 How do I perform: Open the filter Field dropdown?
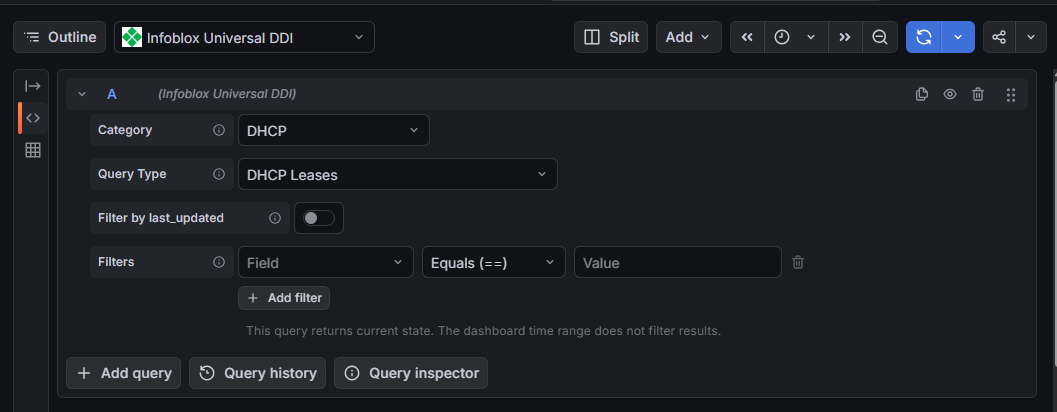coord(326,262)
